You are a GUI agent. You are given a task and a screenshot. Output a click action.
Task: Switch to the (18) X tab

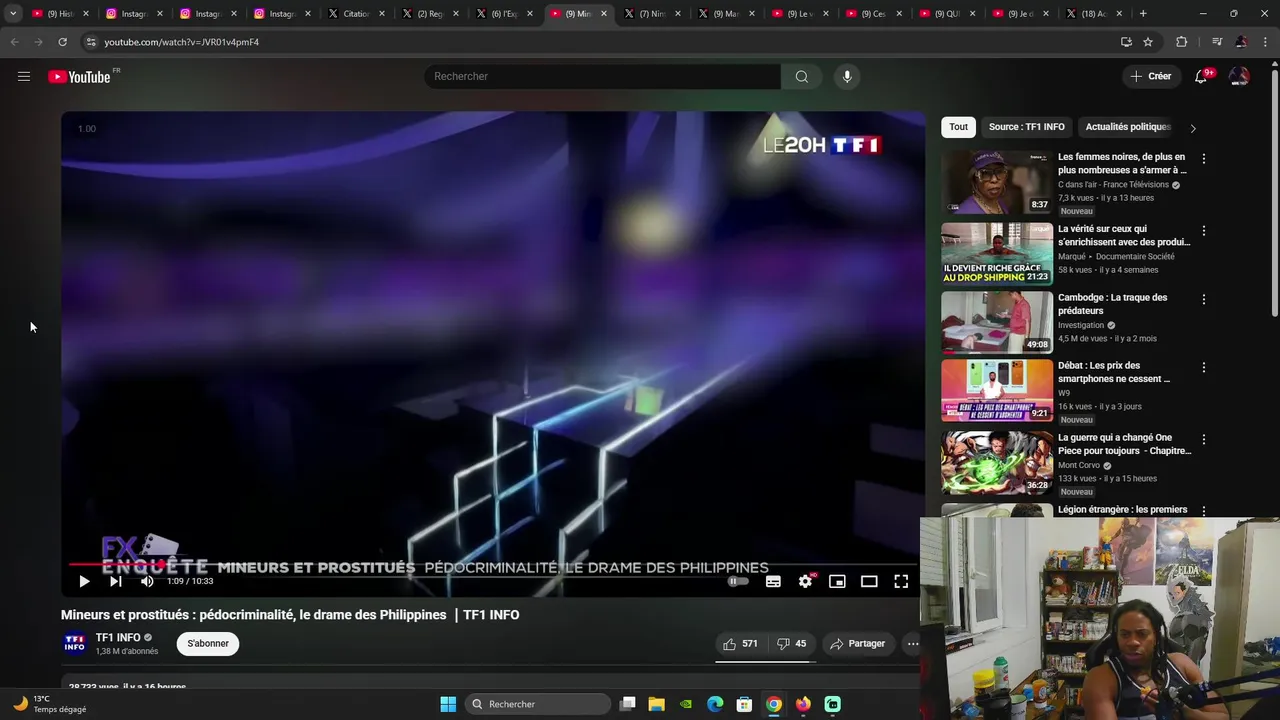(1094, 14)
